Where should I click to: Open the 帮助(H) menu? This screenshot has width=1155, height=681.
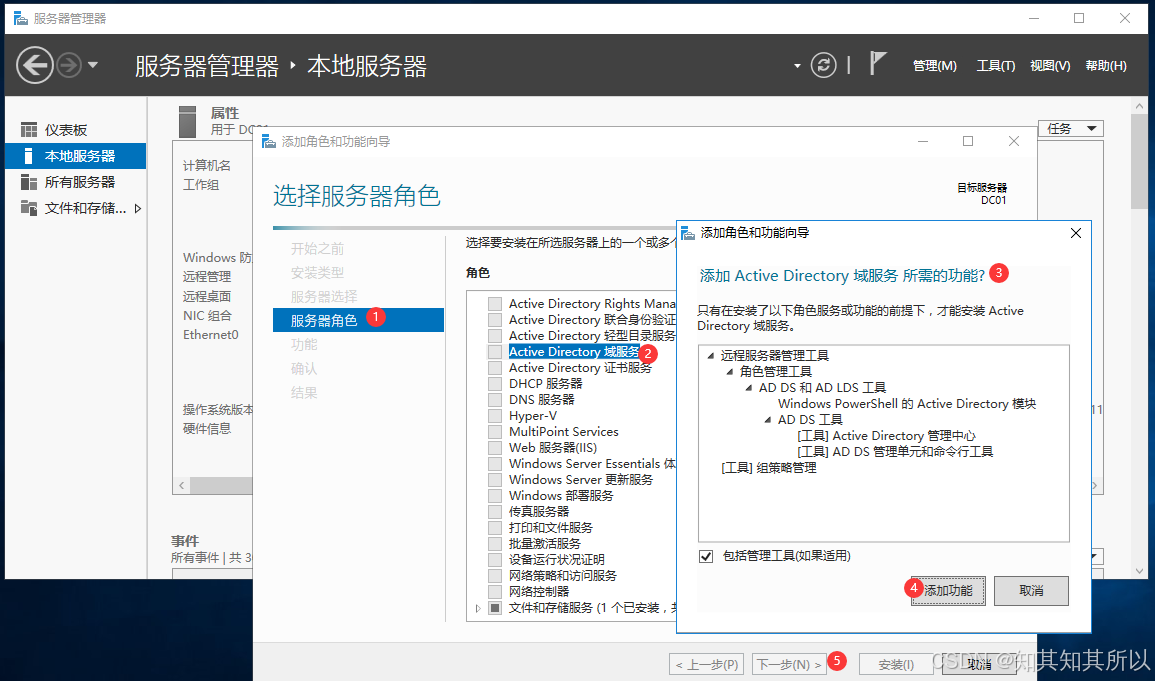pyautogui.click(x=1106, y=66)
